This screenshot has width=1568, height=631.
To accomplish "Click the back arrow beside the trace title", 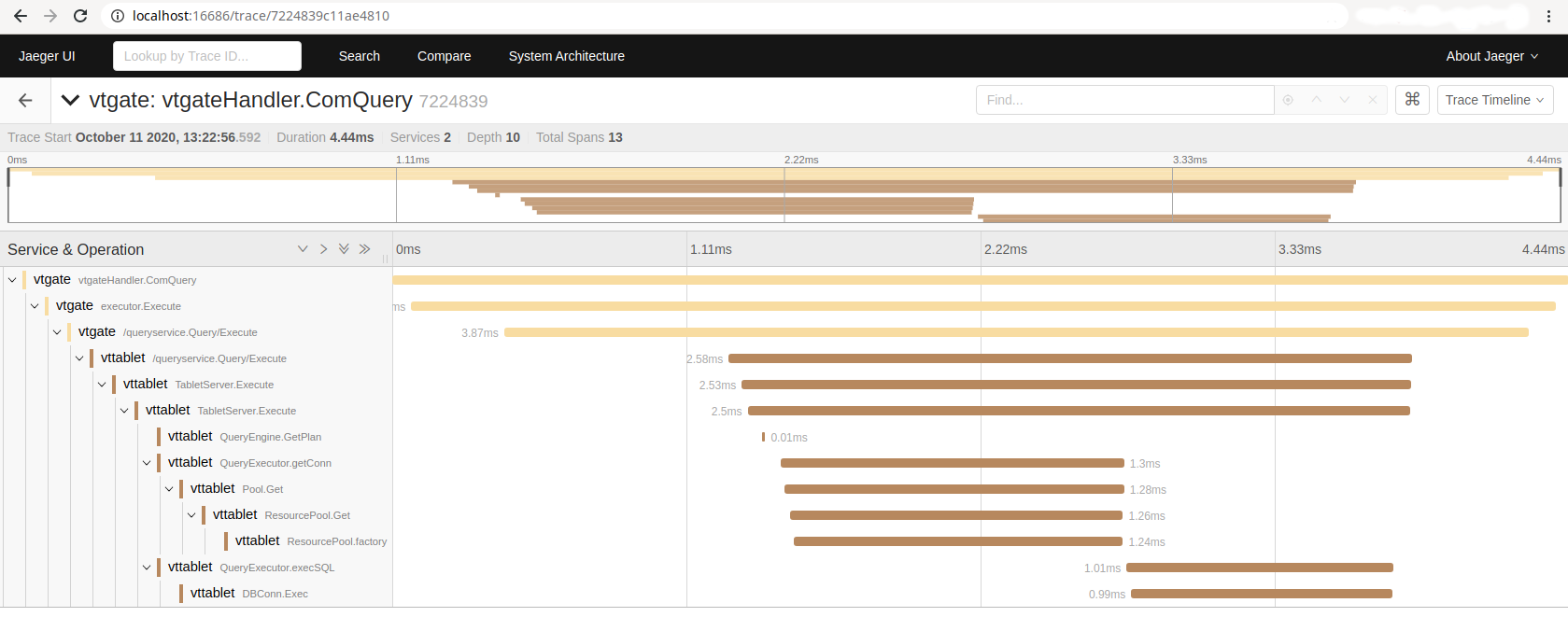I will [25, 100].
